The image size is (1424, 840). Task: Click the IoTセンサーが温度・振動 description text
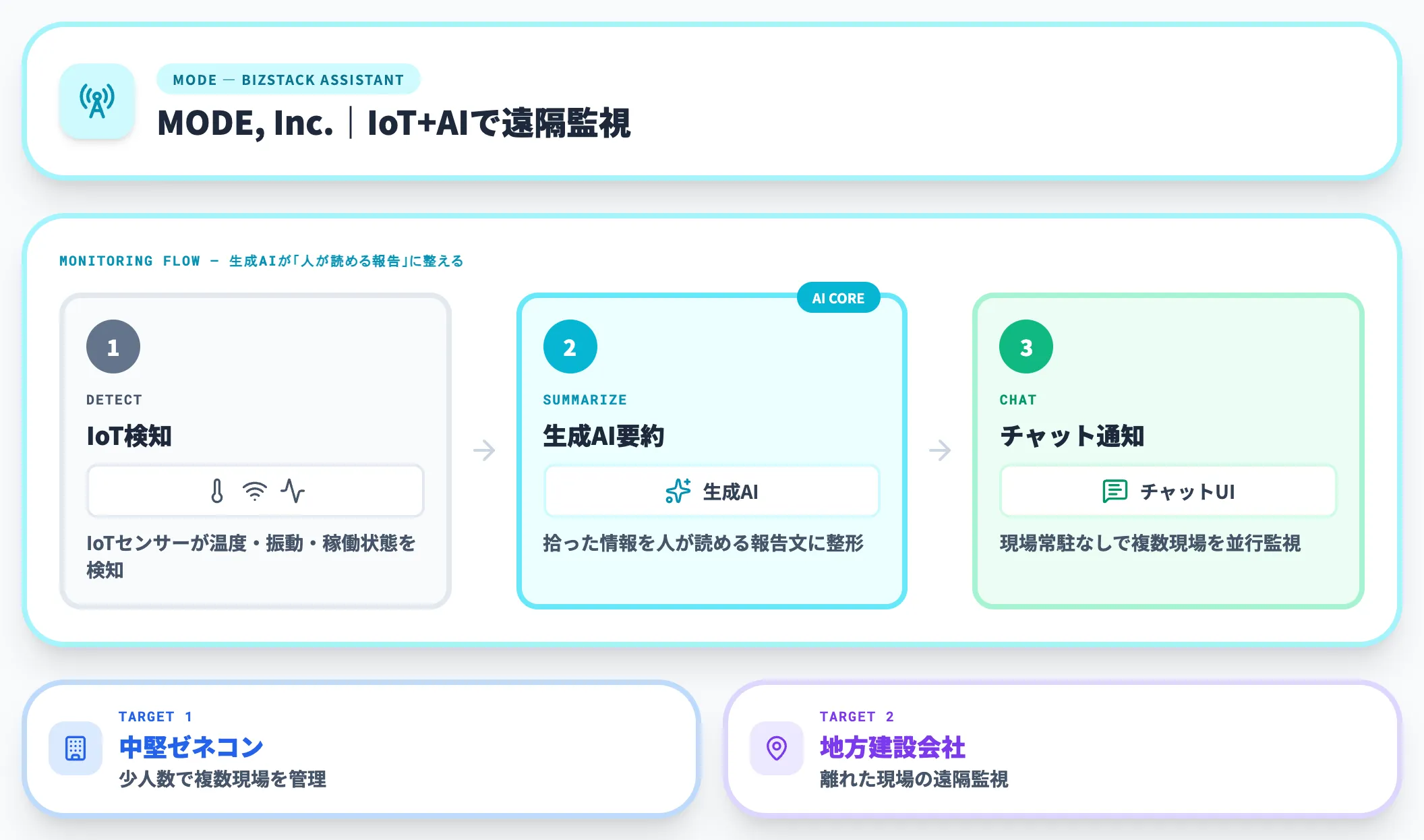point(251,556)
